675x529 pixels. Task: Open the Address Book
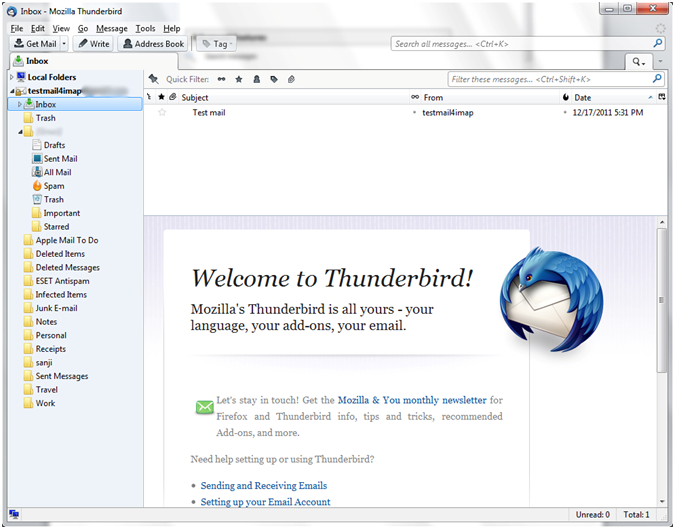point(153,44)
